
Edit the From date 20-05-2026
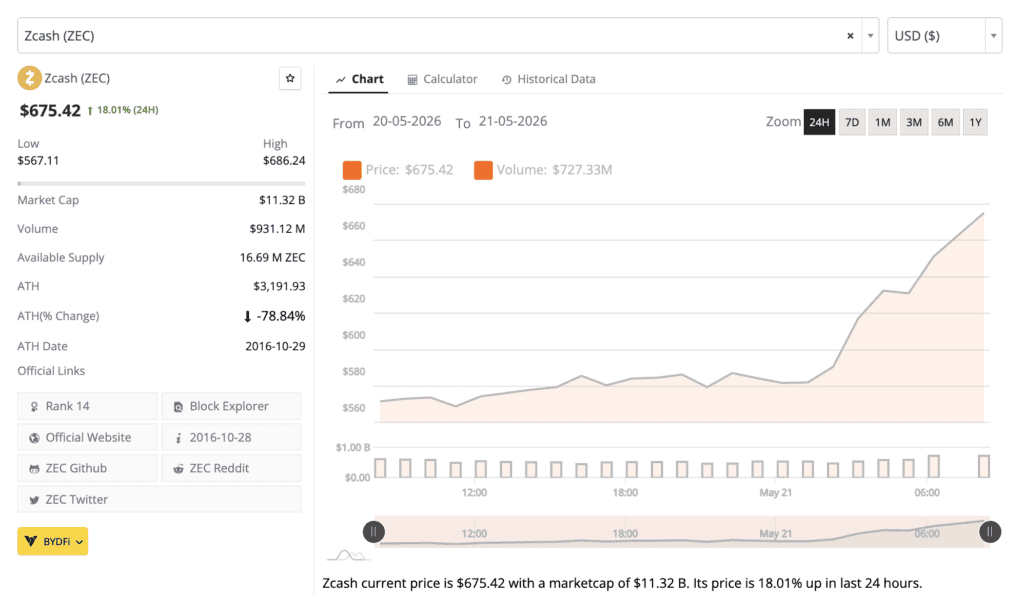tap(407, 121)
